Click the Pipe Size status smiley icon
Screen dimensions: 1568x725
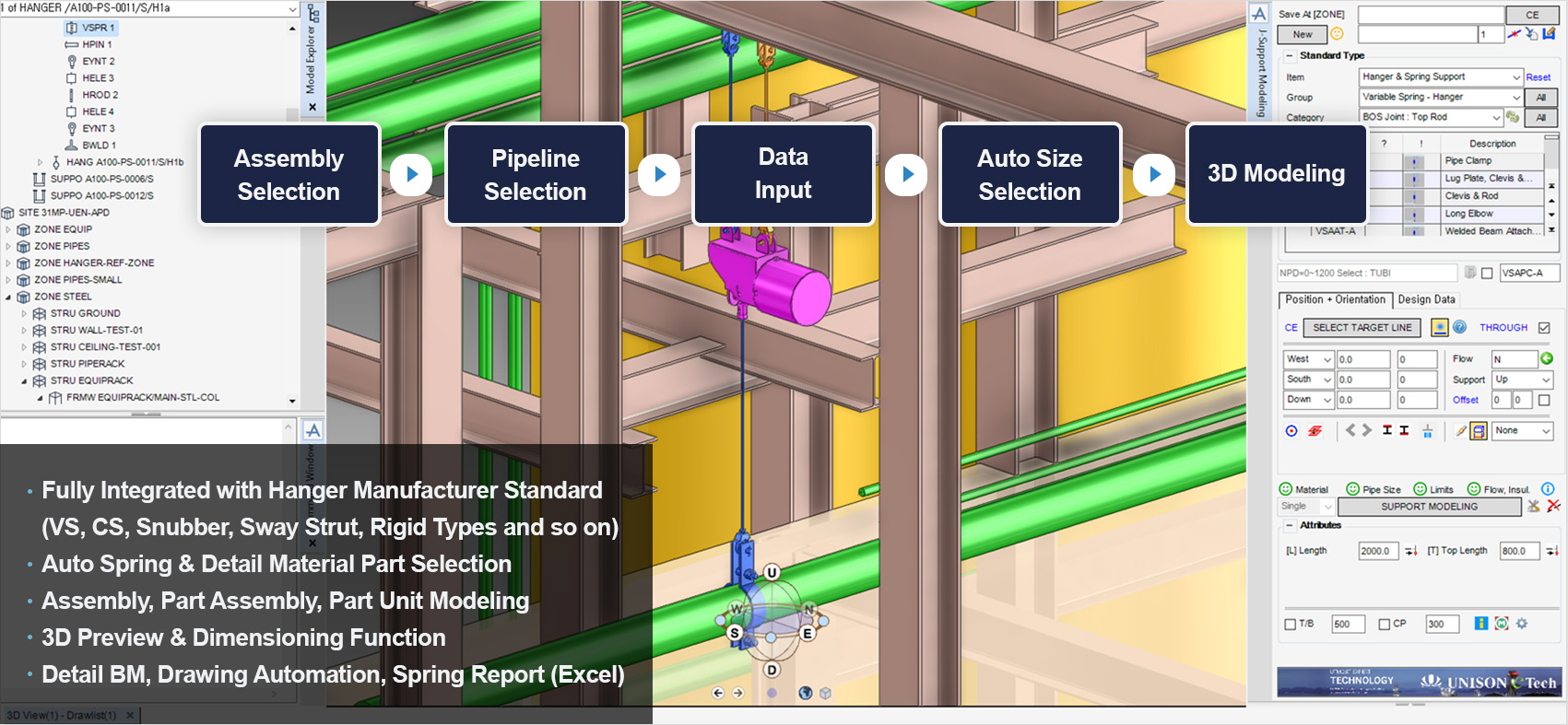click(x=1353, y=489)
